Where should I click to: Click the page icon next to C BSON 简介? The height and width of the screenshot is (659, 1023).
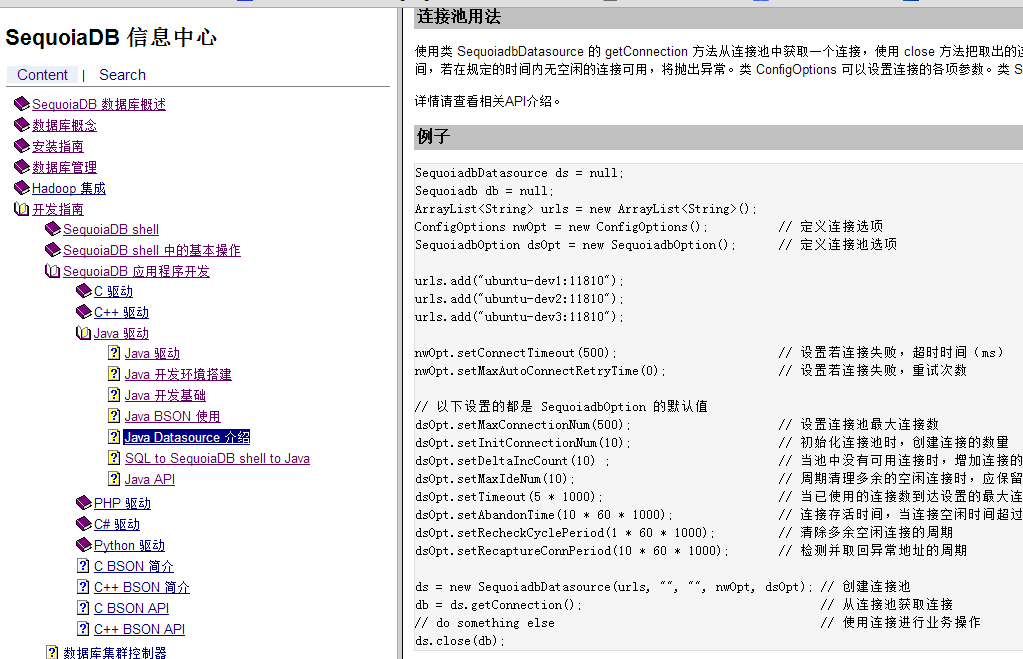point(84,566)
